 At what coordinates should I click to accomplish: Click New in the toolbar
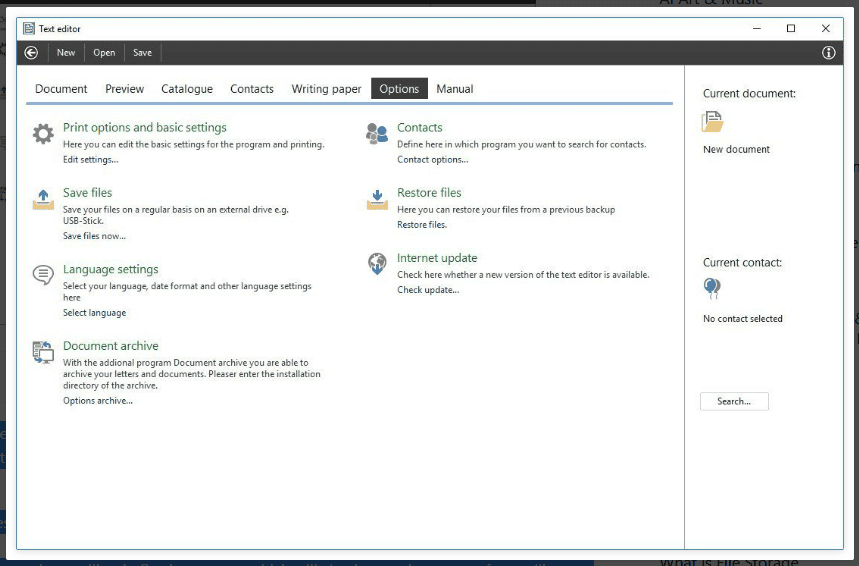66,53
